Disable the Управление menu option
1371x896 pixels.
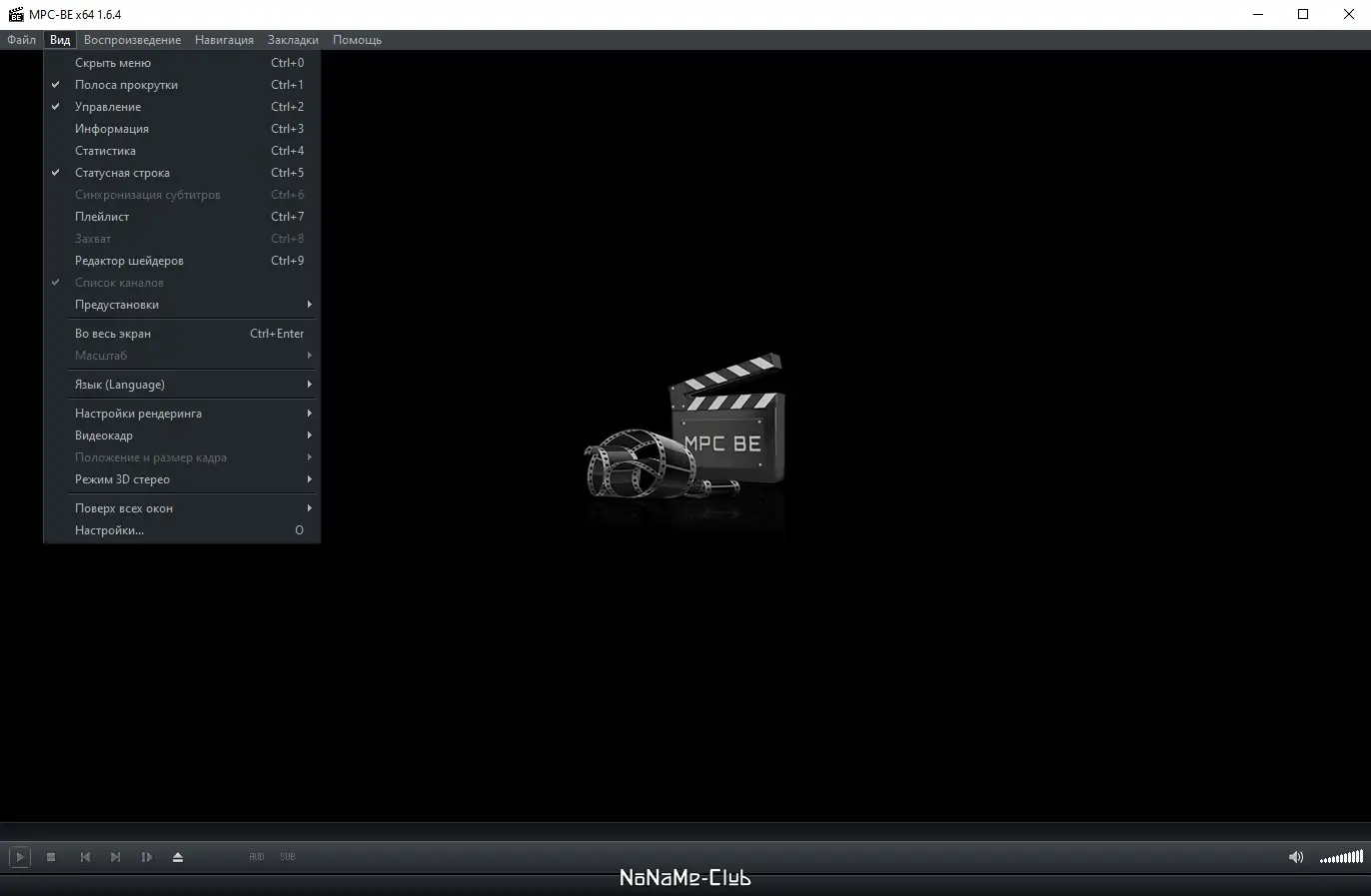[x=109, y=107]
